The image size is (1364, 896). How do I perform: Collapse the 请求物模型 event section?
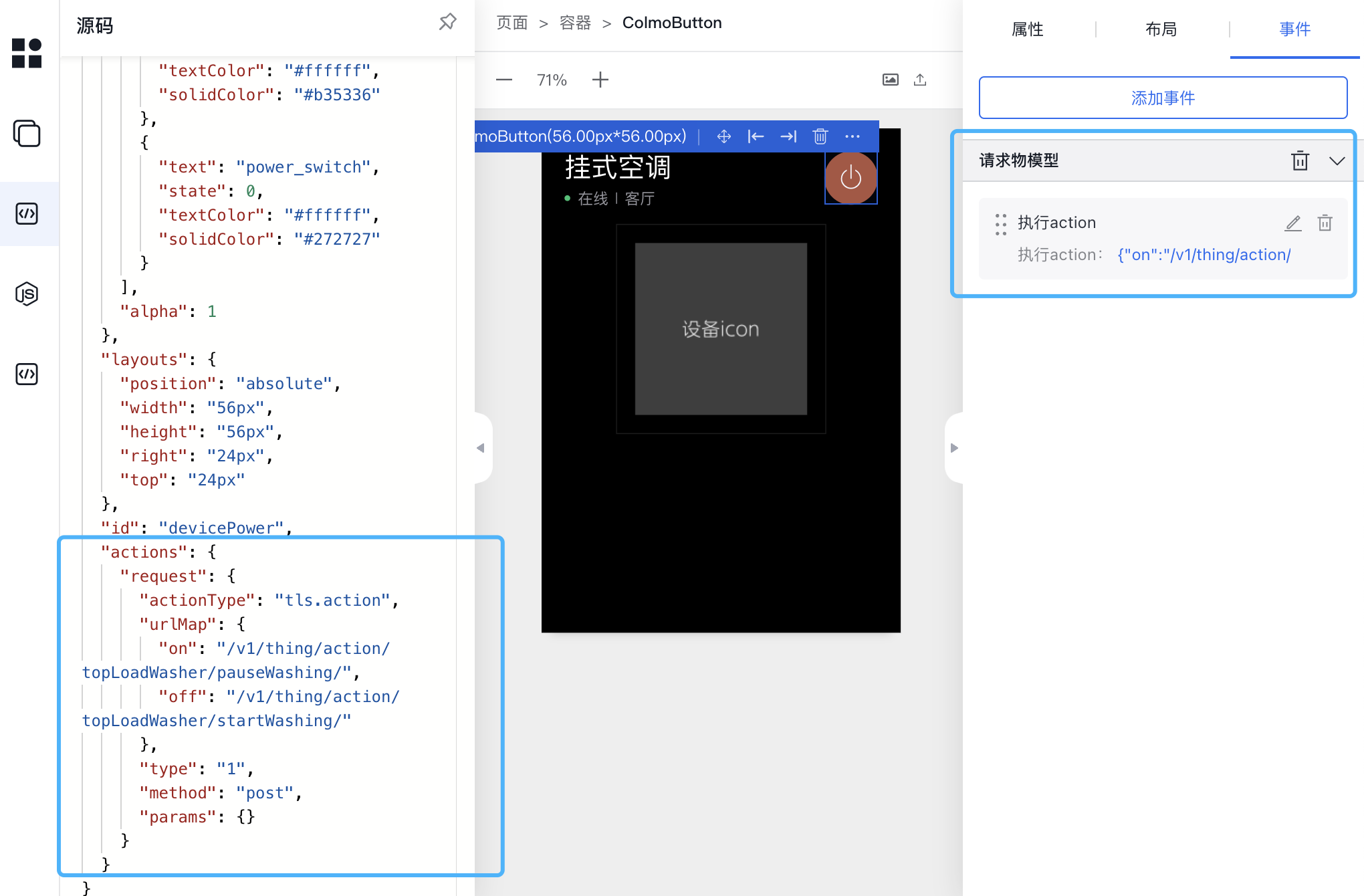[1337, 161]
